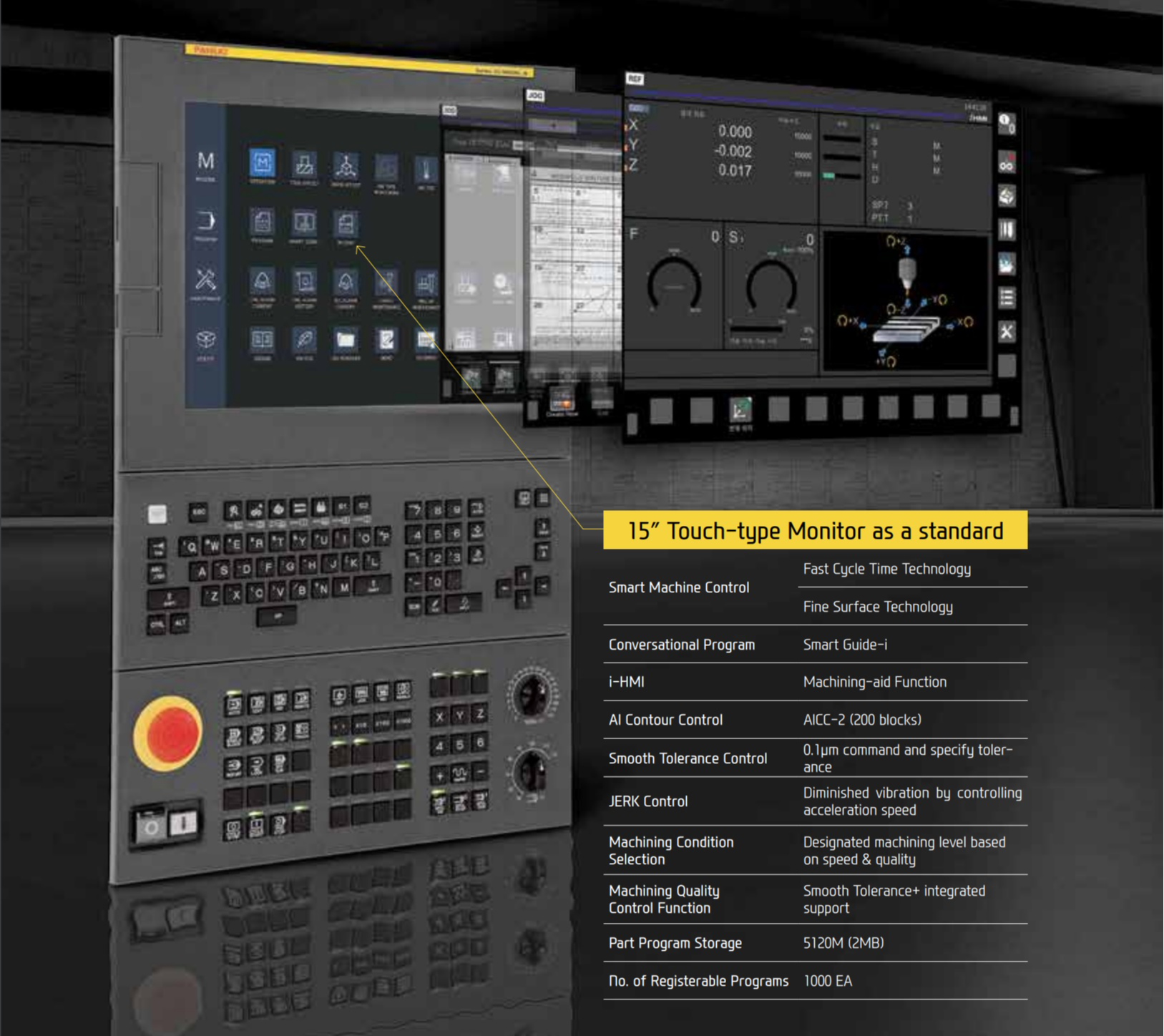Click the lower rotary override dial

pos(532,771)
